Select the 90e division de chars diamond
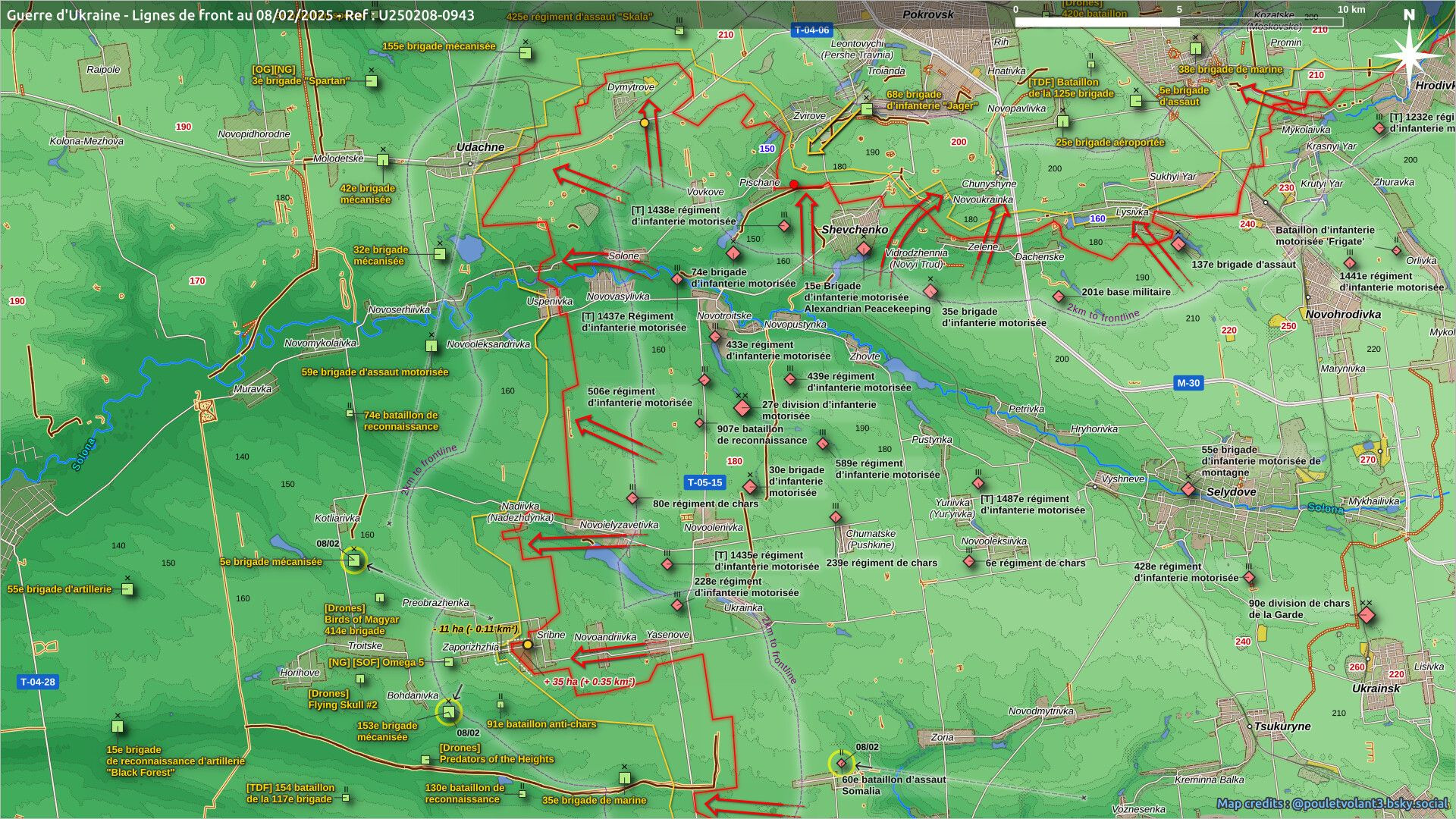 [x=1366, y=615]
